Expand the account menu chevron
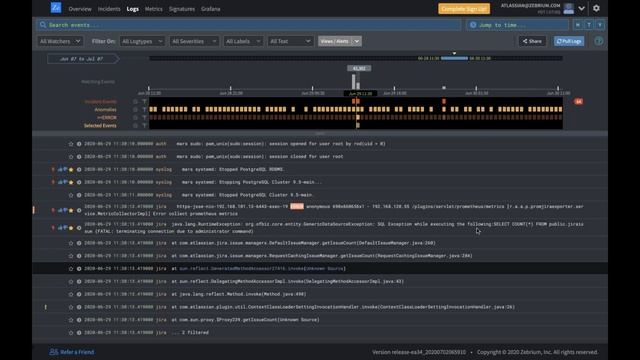Viewport: 640px width, 360px height. pos(582,9)
